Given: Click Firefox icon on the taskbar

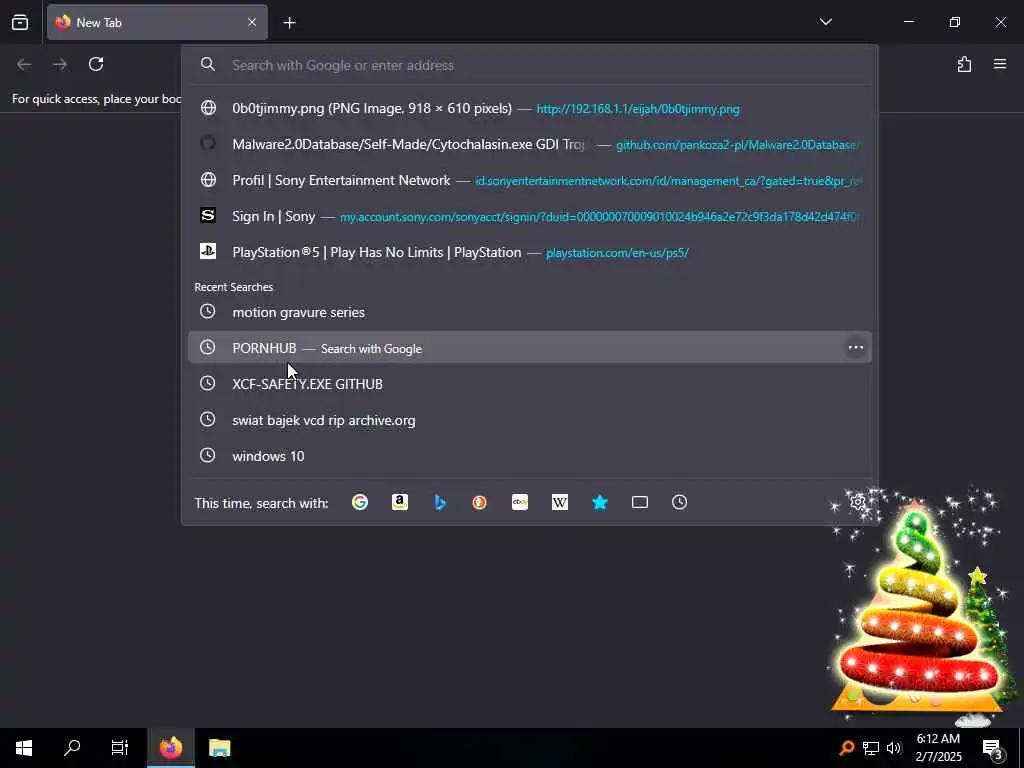Looking at the screenshot, I should click(170, 748).
